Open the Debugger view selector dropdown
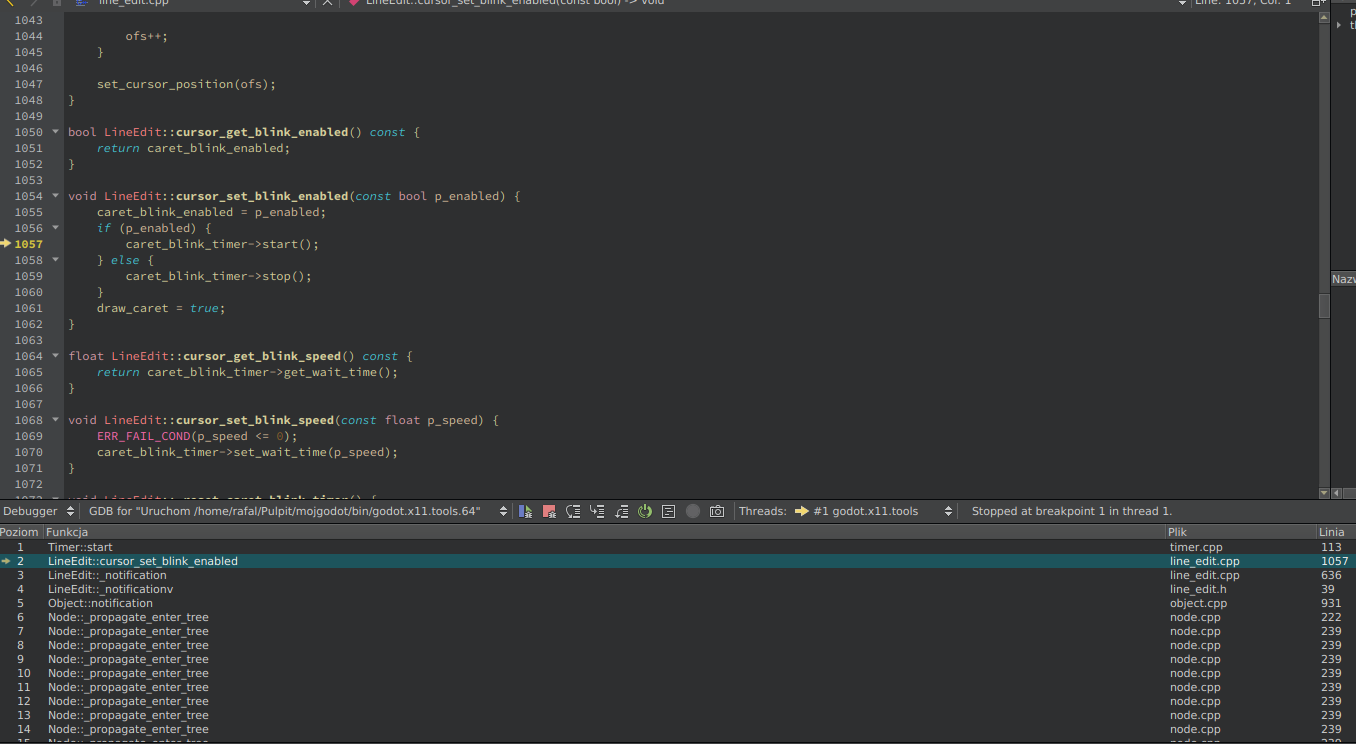This screenshot has height=744, width=1356. pos(38,511)
